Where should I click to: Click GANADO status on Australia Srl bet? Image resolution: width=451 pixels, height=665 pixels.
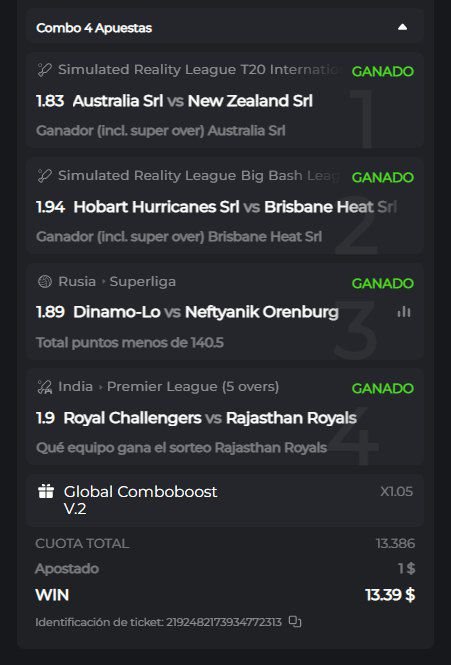tap(382, 71)
